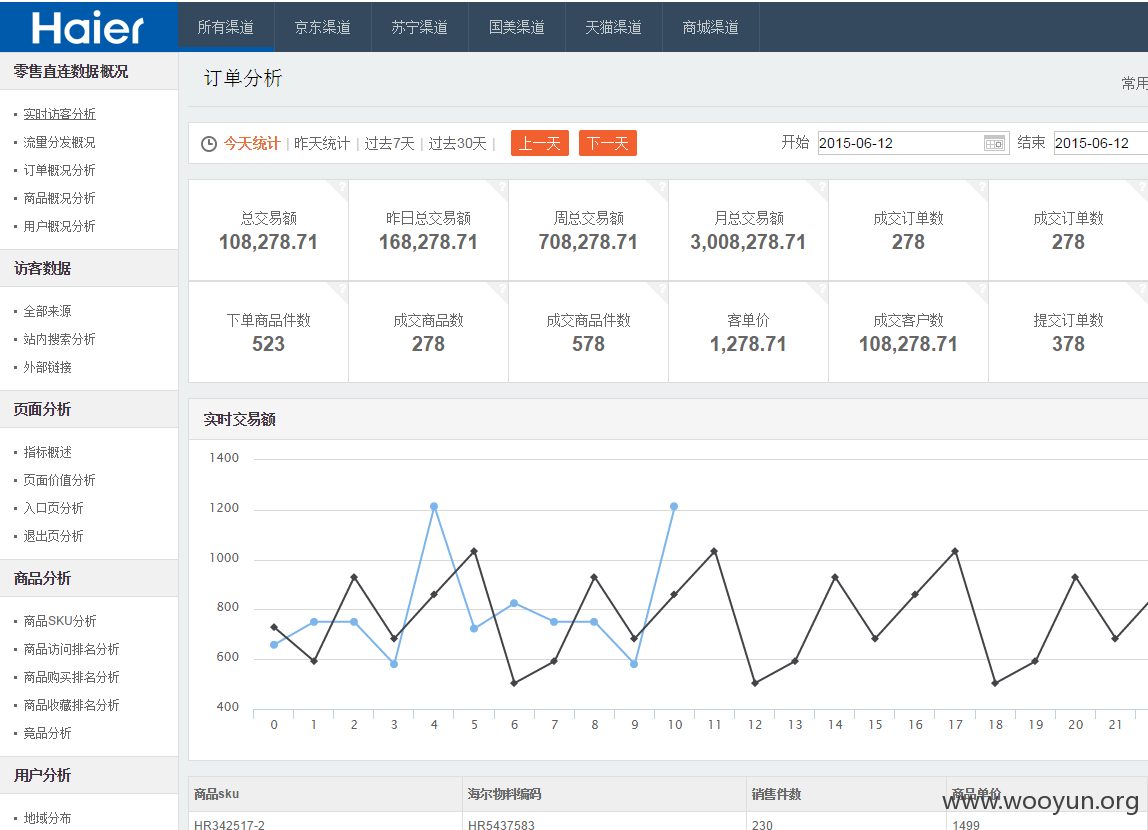Image resolution: width=1148 pixels, height=830 pixels.
Task: Click the 下一天 button
Action: [608, 143]
